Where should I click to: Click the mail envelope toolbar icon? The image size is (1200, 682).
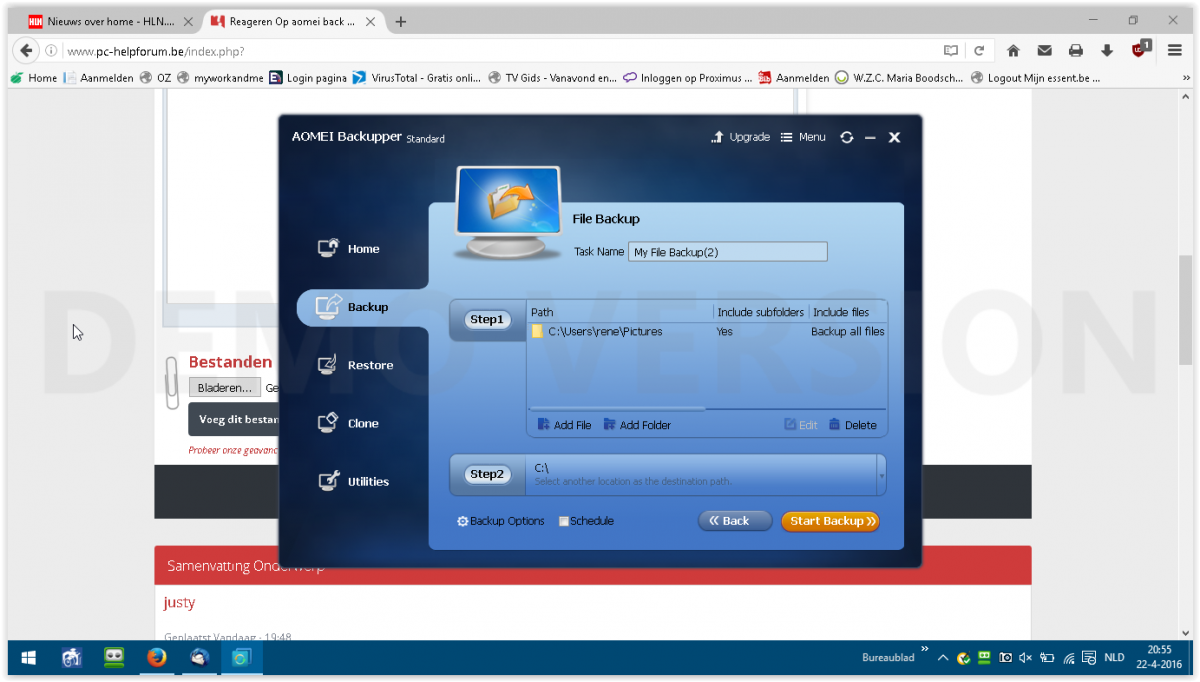tap(1044, 51)
